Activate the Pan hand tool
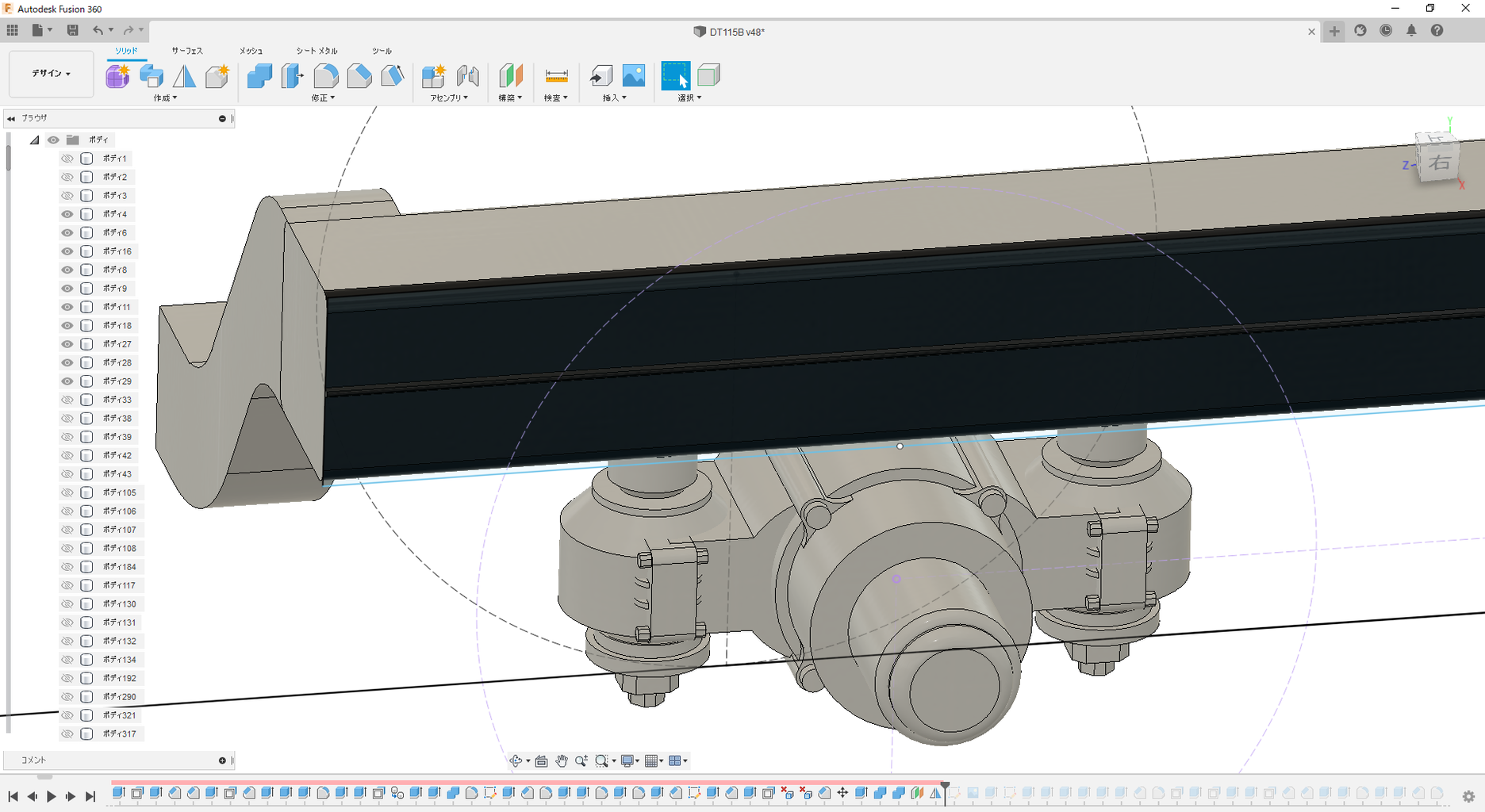Screen dimensions: 1485x812 pos(562,761)
